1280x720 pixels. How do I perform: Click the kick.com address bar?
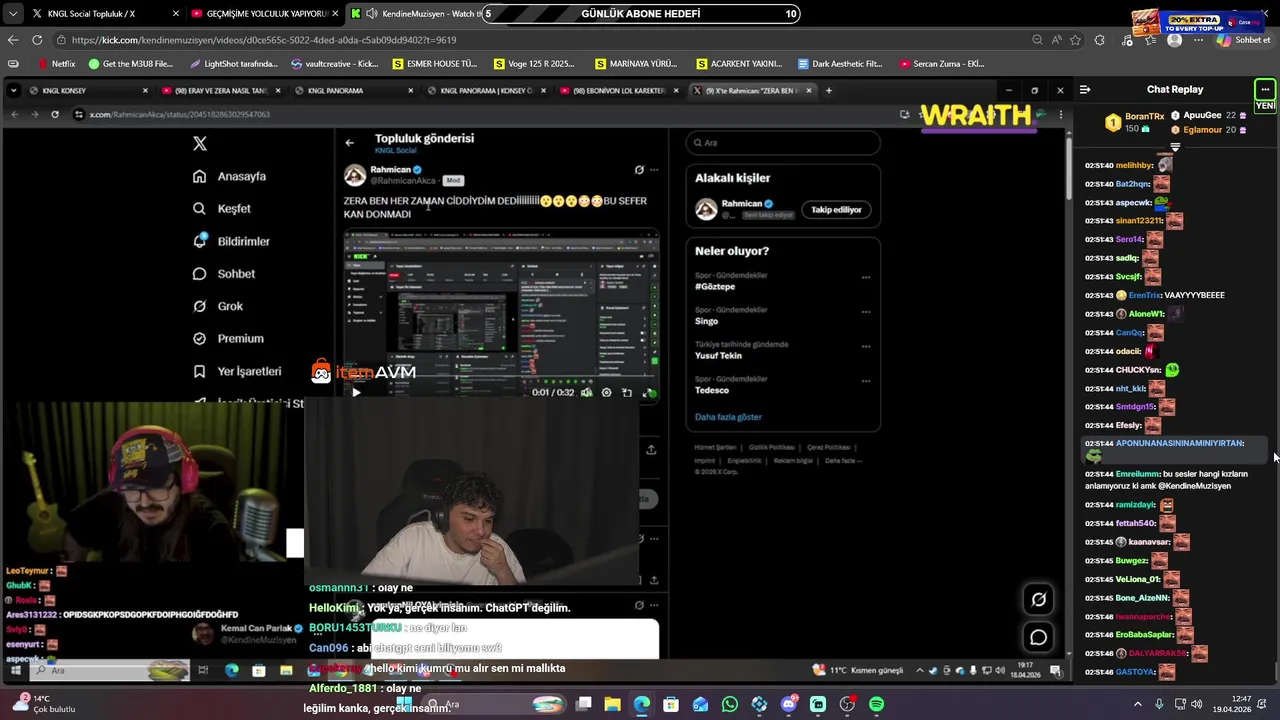point(540,40)
